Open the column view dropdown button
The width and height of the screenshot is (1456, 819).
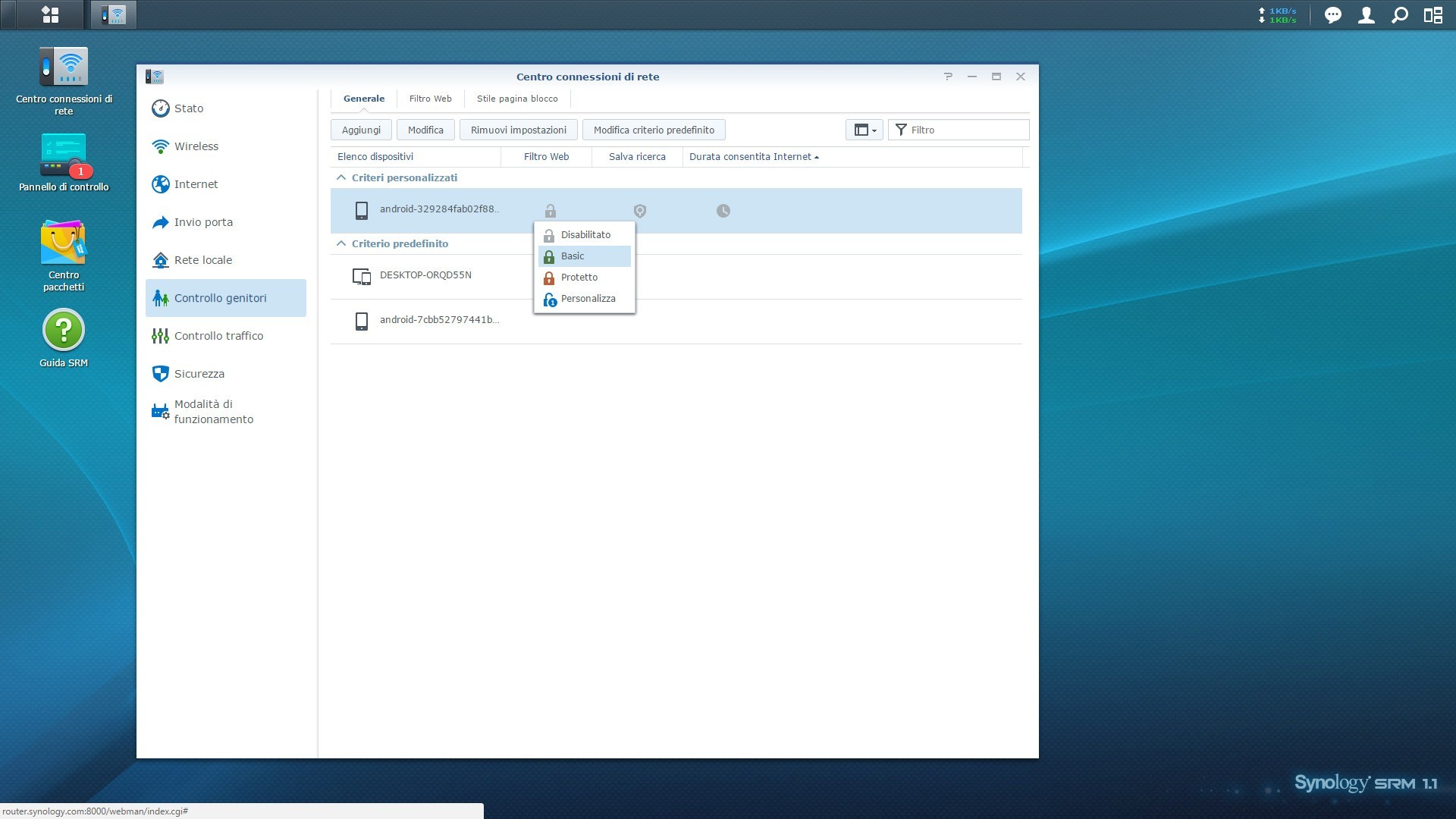click(864, 130)
